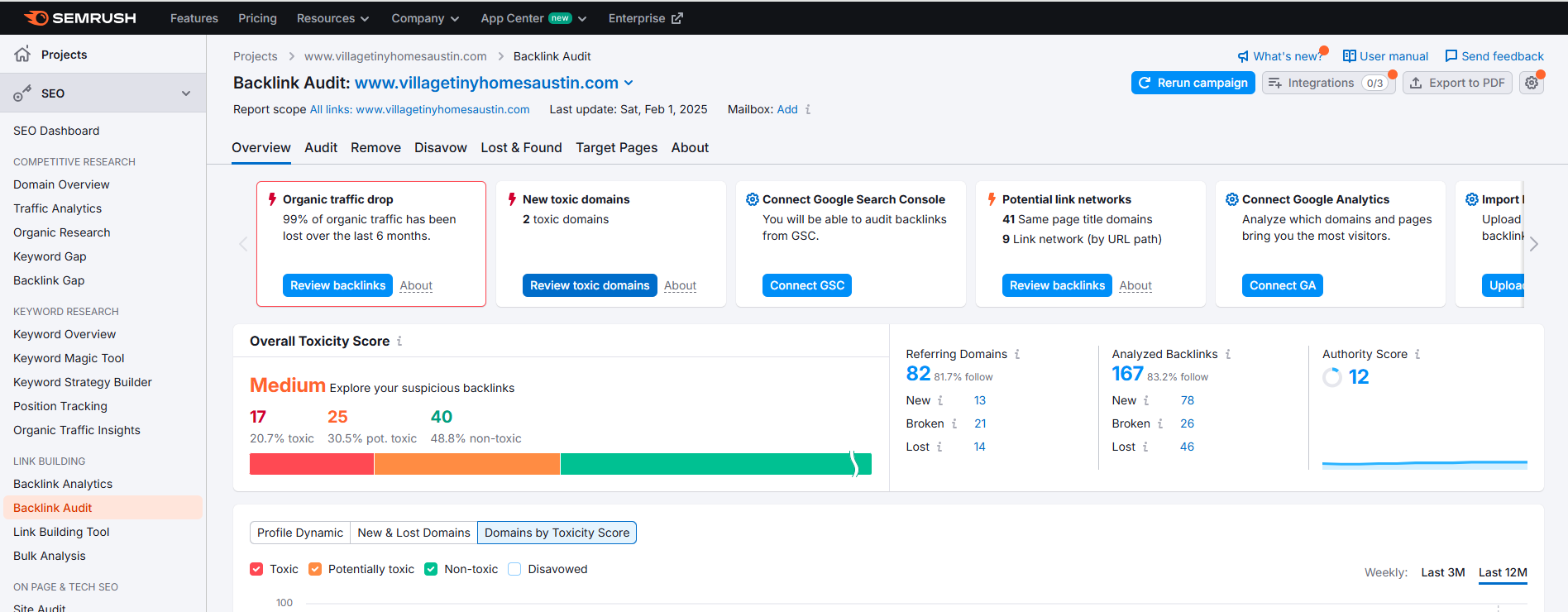Image resolution: width=1568 pixels, height=612 pixels.
Task: Enable the Disavowed checkbox
Action: 514,569
